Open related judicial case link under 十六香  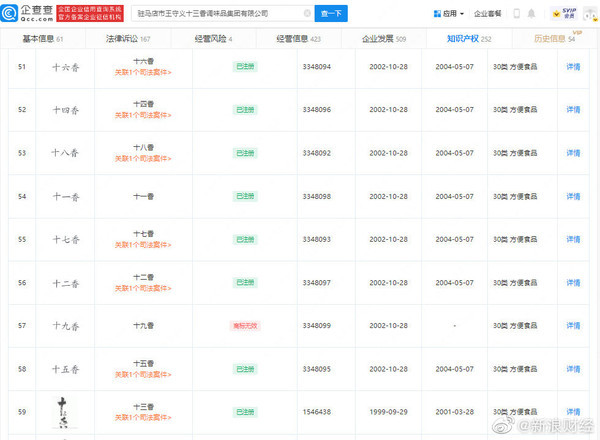point(143,72)
